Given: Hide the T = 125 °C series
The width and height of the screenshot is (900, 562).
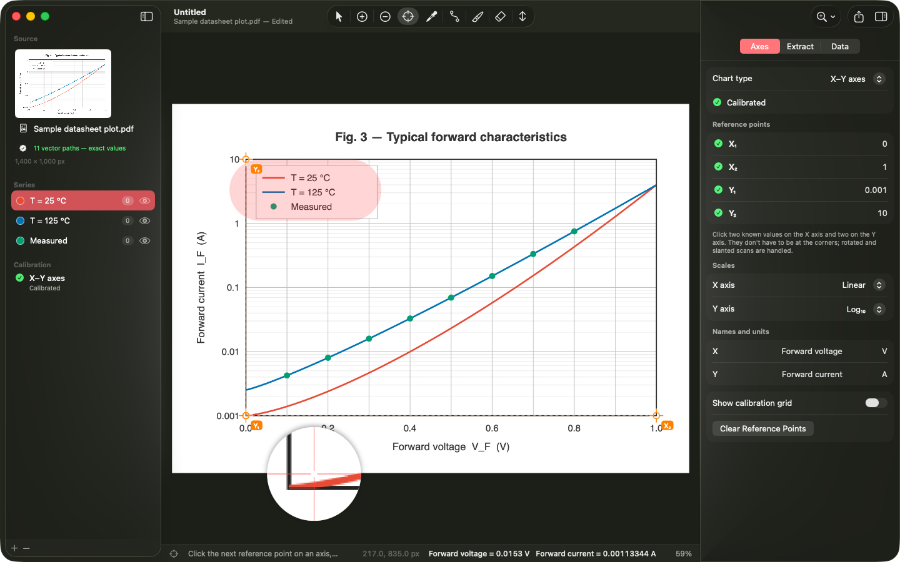Looking at the screenshot, I should click(x=145, y=220).
